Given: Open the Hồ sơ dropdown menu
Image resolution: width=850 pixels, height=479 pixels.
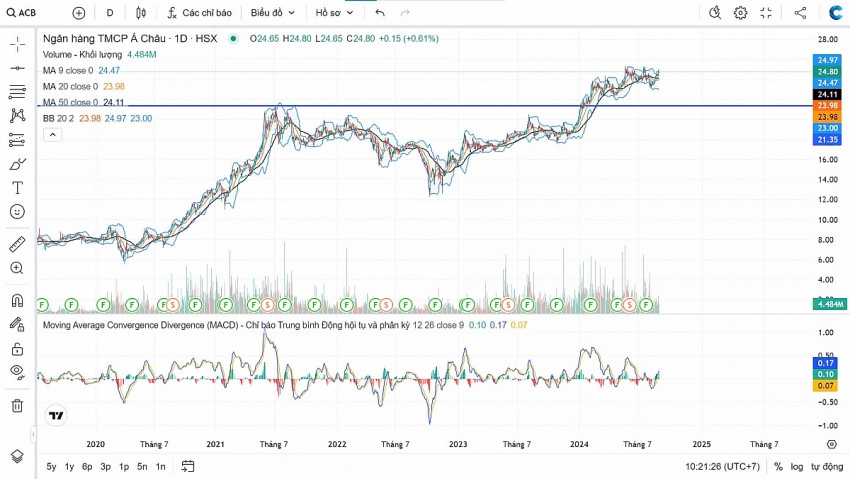Looking at the screenshot, I should [334, 13].
